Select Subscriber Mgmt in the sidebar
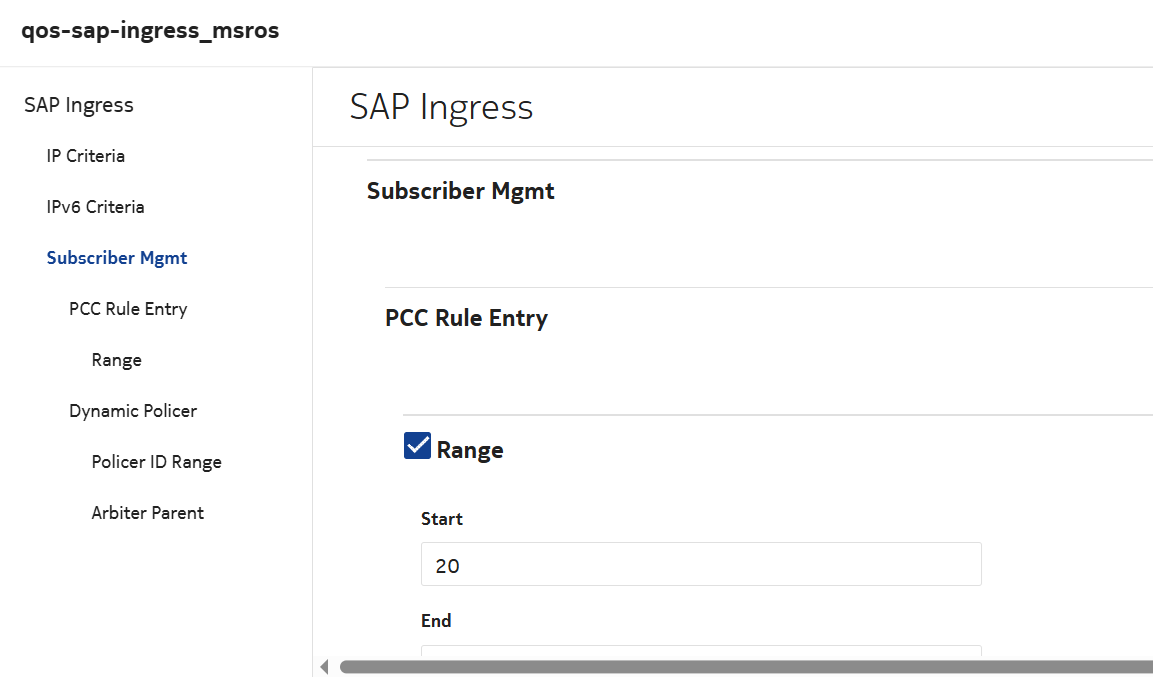Screen dimensions: 1153x677 click(117, 258)
